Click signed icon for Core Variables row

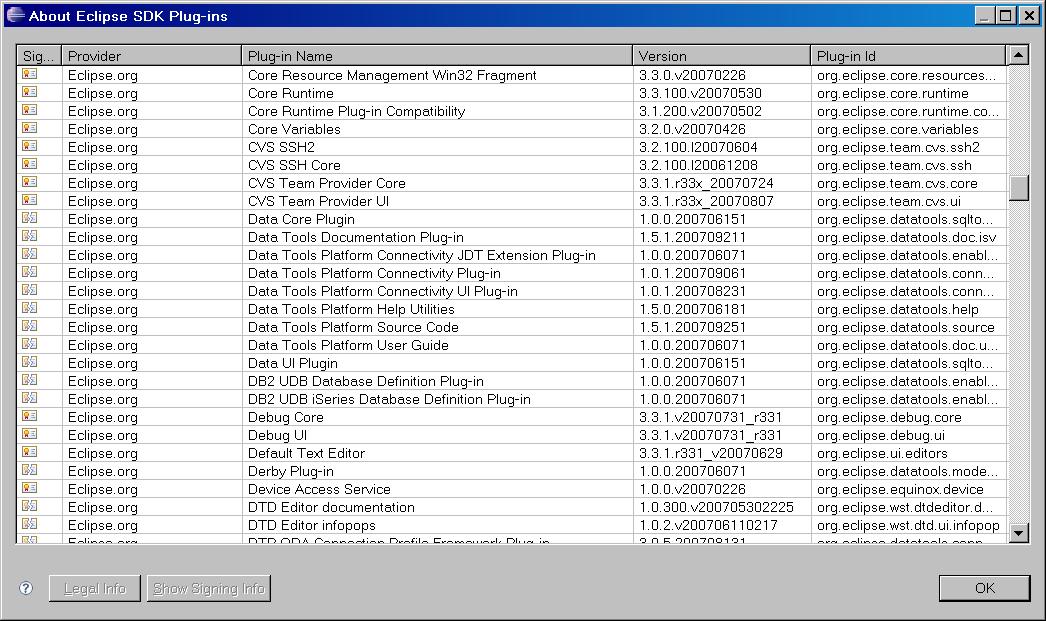[x=29, y=128]
